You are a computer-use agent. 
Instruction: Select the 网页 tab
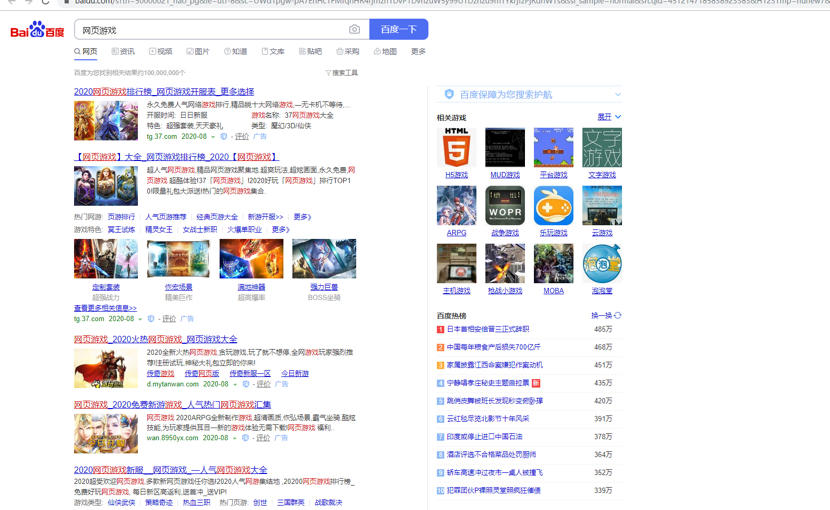coord(86,51)
